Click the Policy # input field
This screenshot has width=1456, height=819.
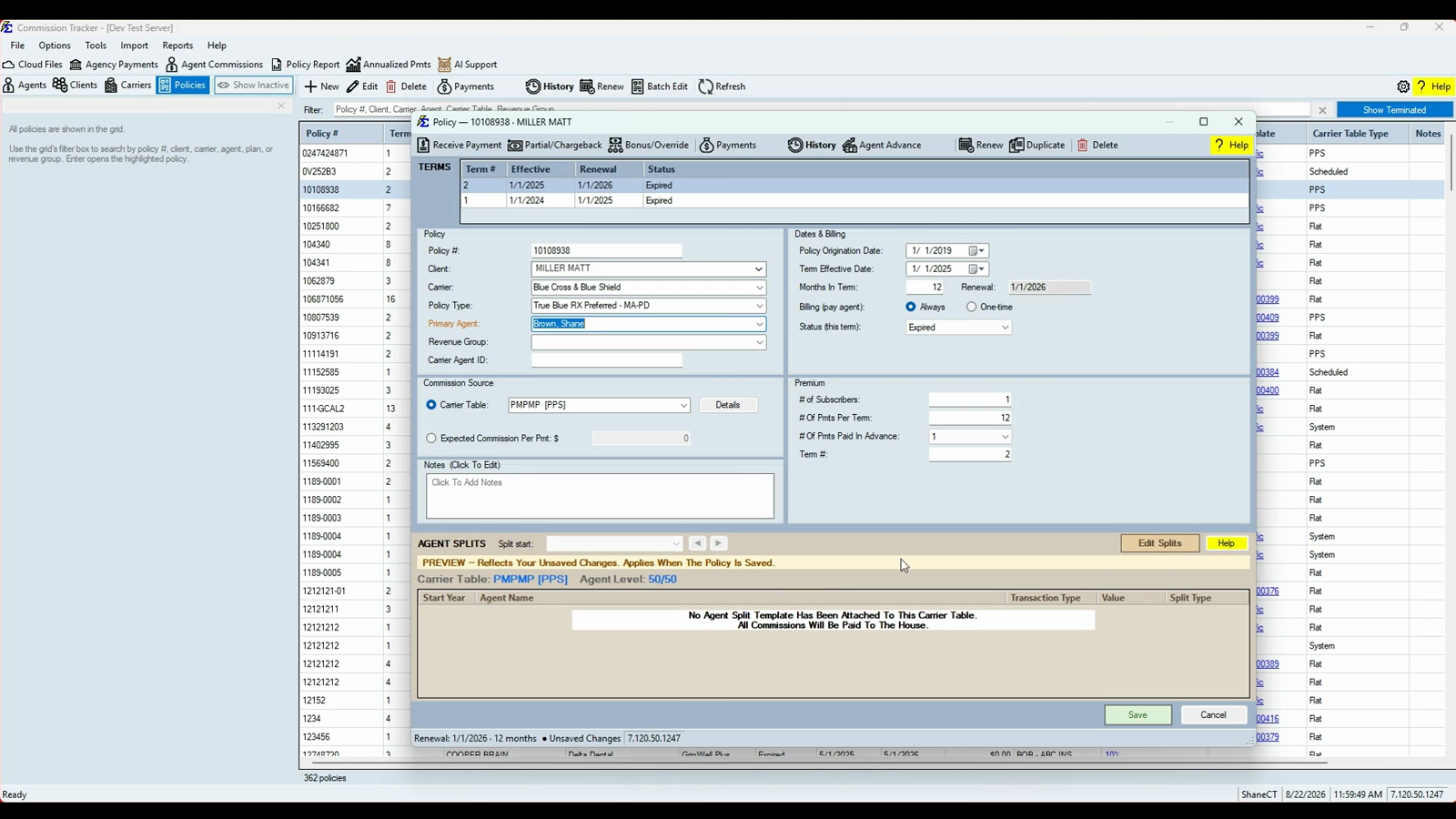[606, 251]
